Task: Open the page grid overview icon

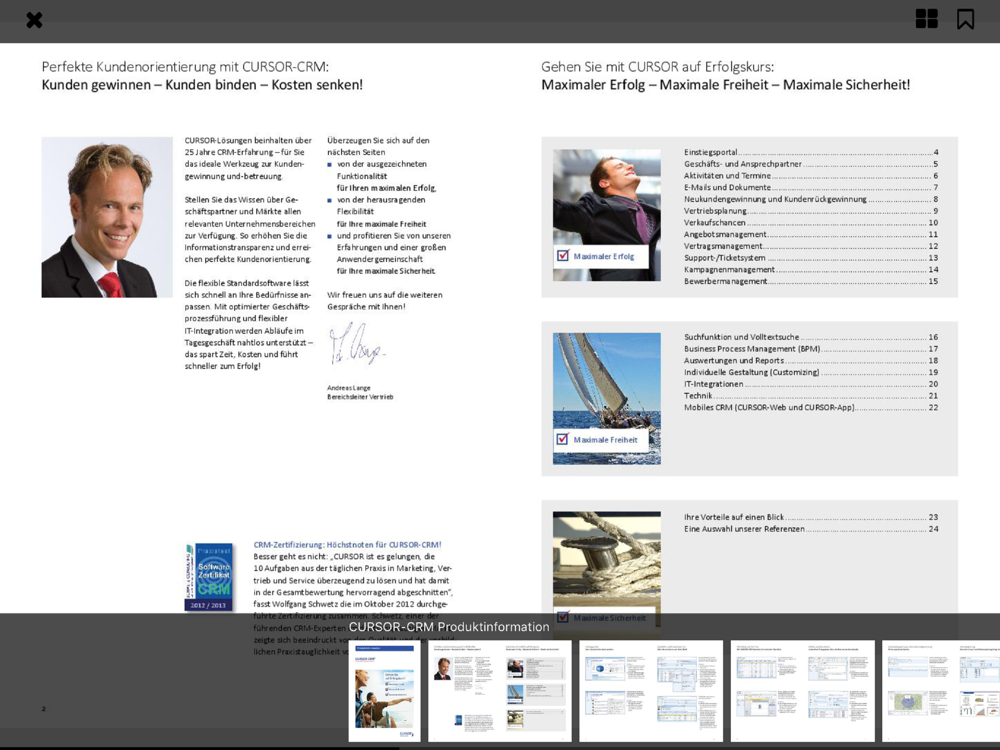Action: 926,19
